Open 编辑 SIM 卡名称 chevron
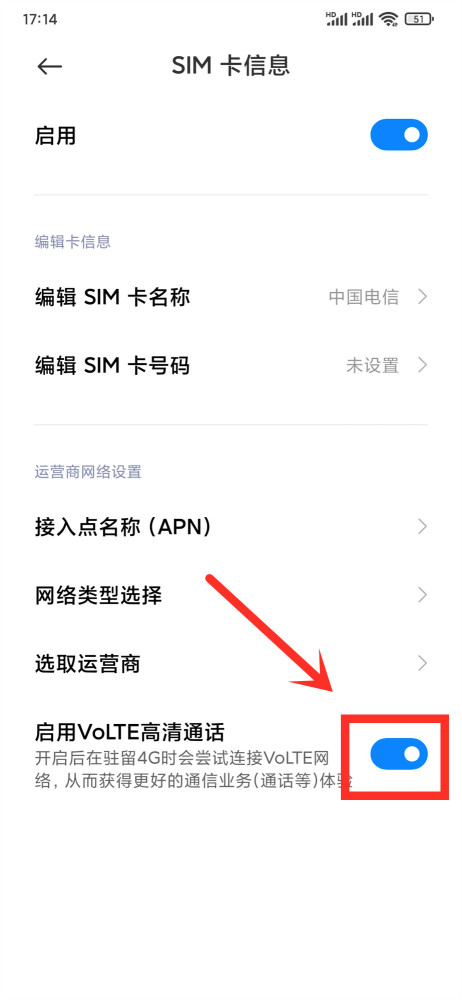The width and height of the screenshot is (462, 1000). (x=422, y=297)
